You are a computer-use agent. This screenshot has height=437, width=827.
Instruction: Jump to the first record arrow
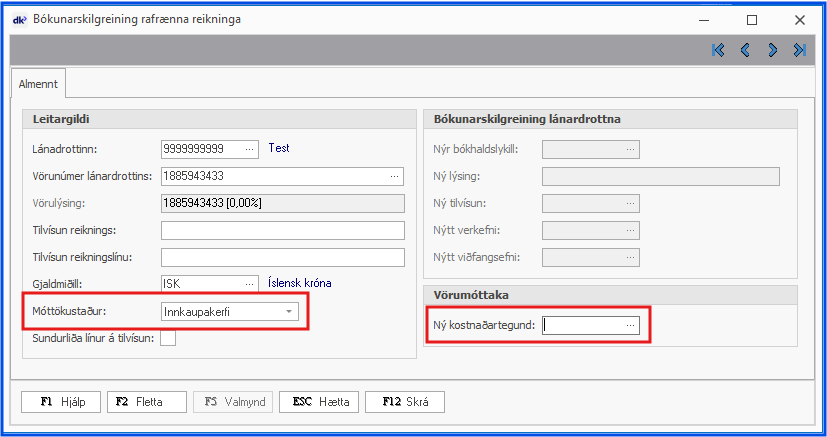(x=718, y=50)
